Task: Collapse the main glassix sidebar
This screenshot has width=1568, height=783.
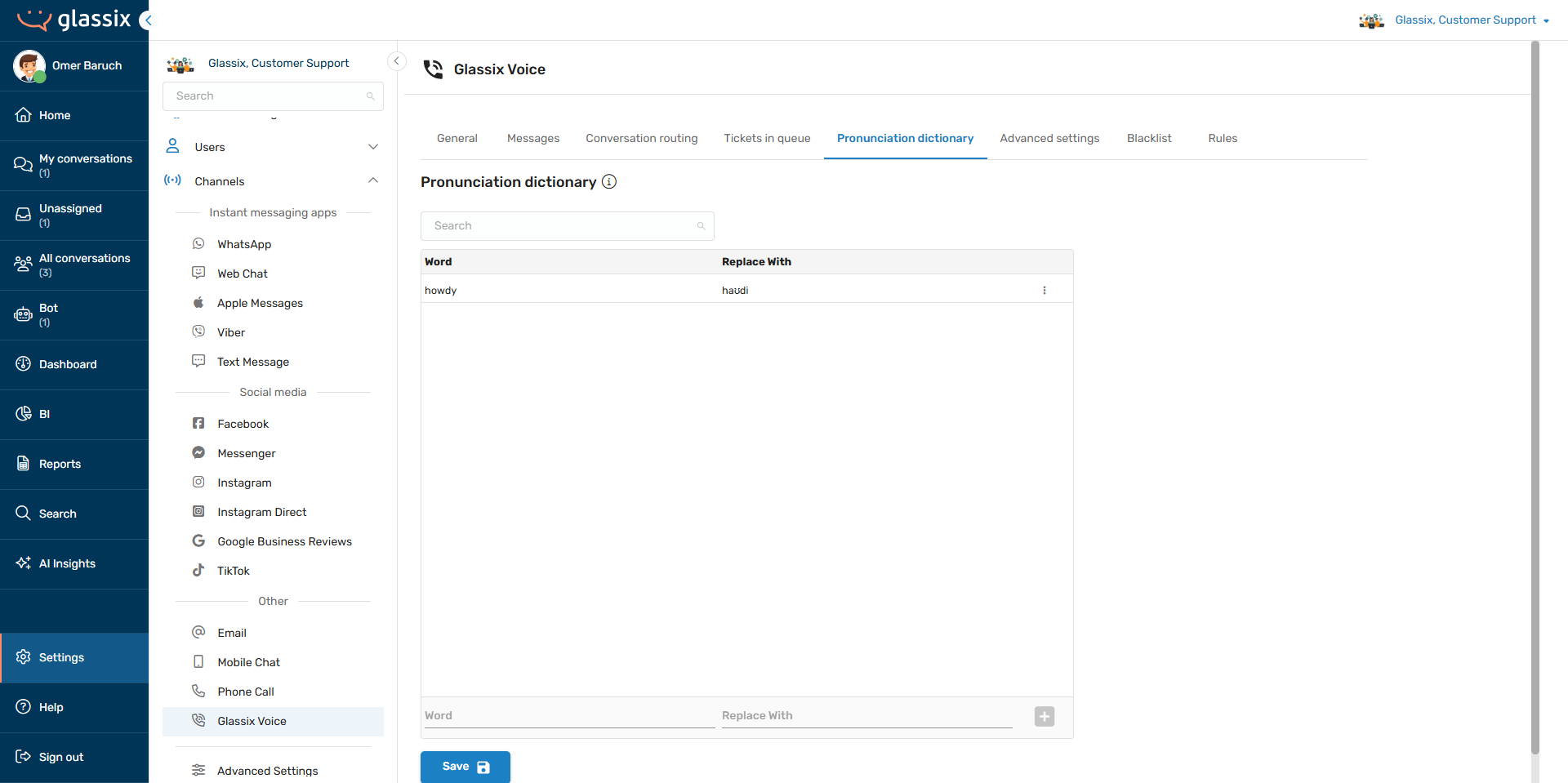Action: click(x=148, y=20)
